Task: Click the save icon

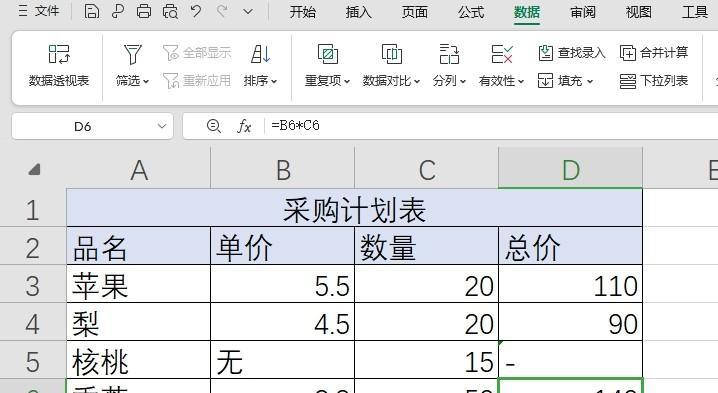Action: tap(92, 11)
